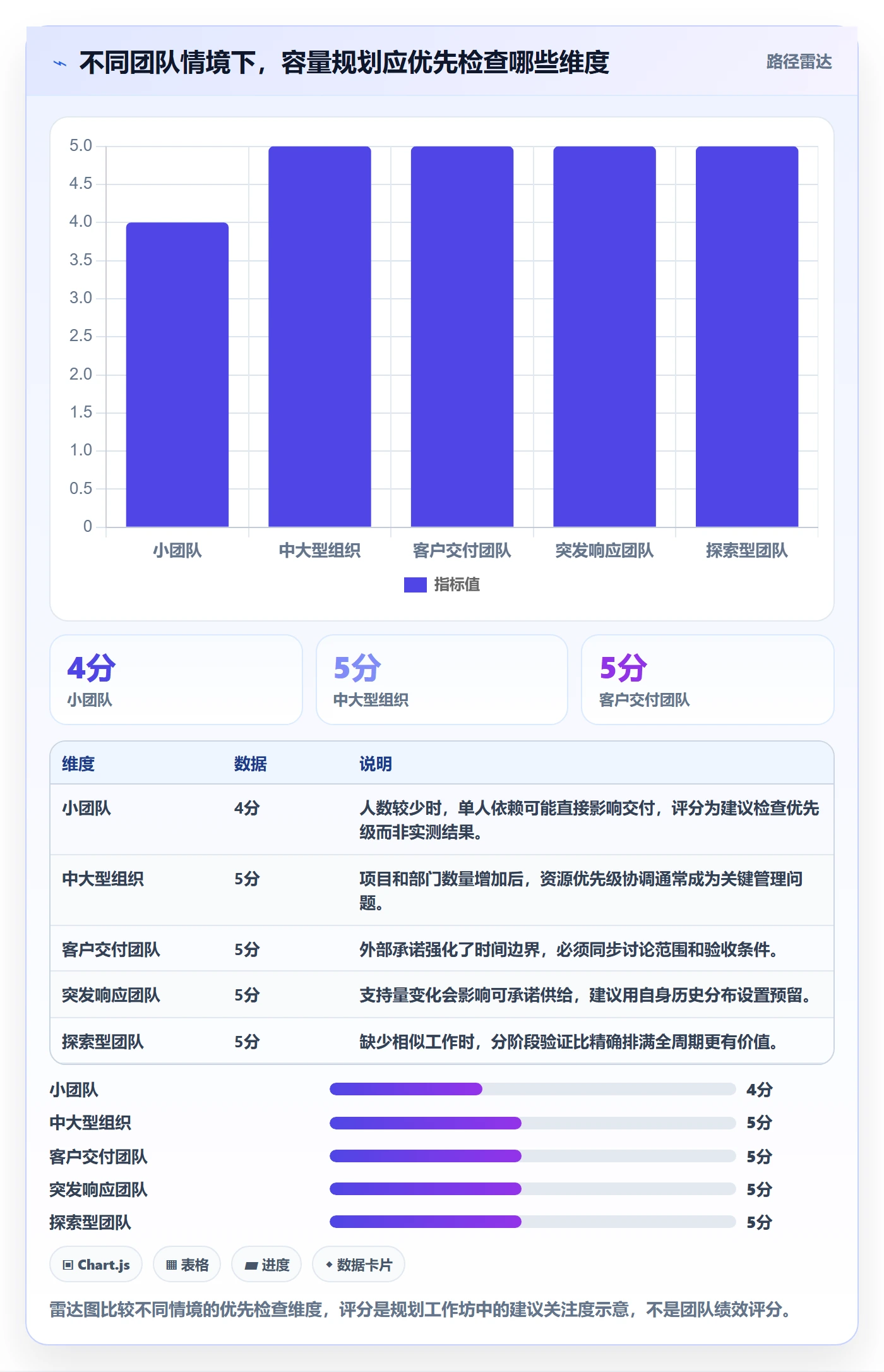The image size is (884, 1372).
Task: Click the footer note starting with 雷达图比较
Action: click(x=420, y=1309)
